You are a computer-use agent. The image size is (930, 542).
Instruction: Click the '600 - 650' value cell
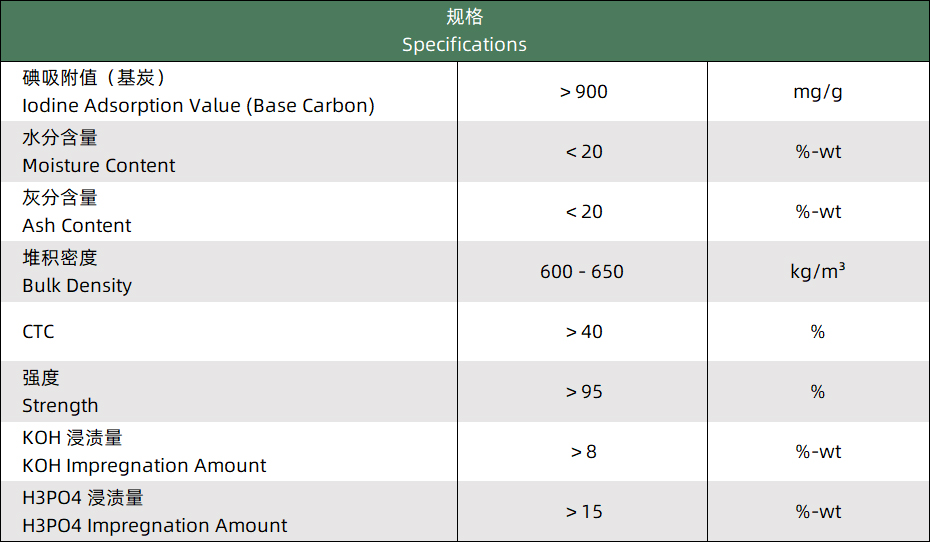click(582, 272)
